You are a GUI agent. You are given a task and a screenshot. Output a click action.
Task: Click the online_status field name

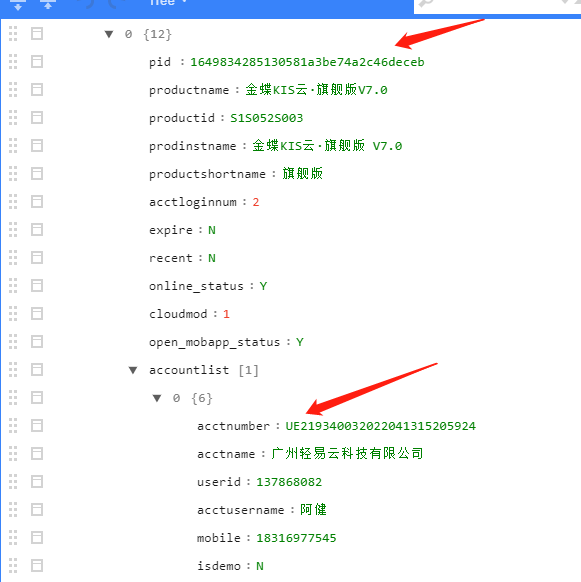196,286
